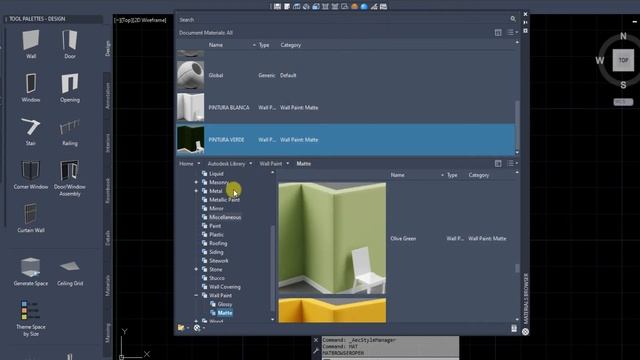This screenshot has height=360, width=640.
Task: Switch to the Materials palette tab
Action: (108, 285)
